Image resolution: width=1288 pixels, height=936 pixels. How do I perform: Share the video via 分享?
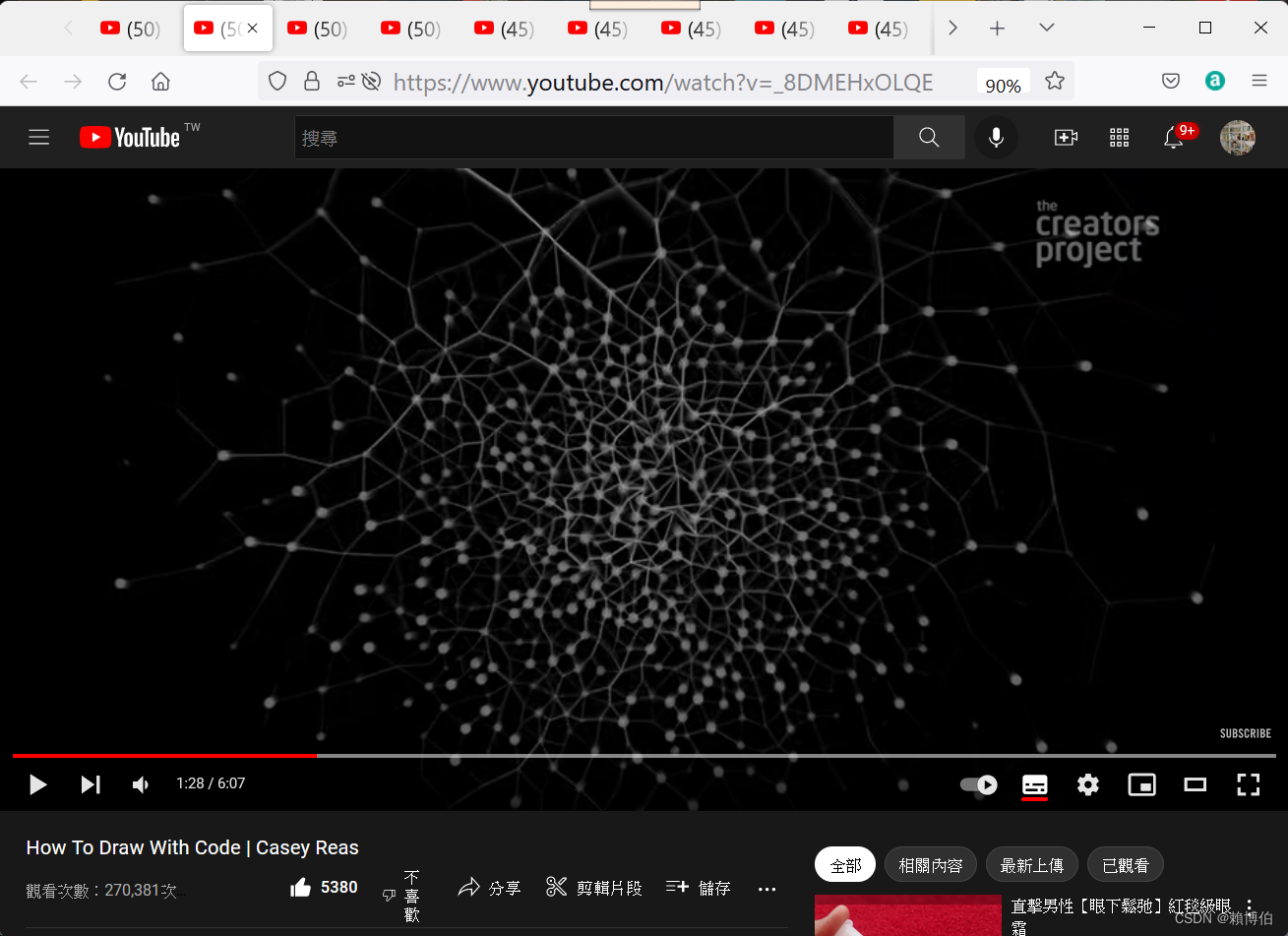[489, 888]
